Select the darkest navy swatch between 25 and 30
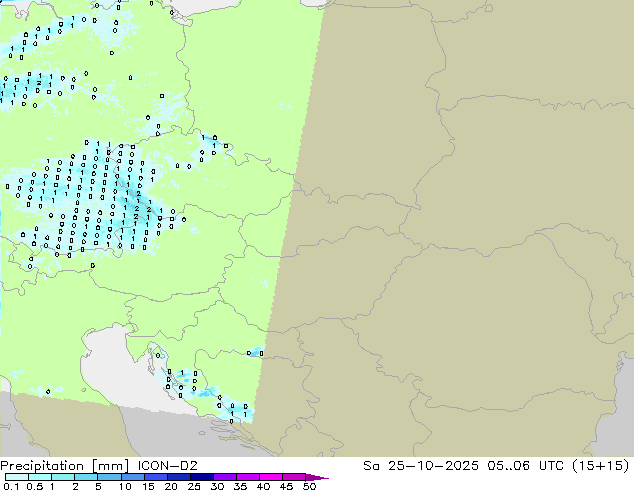 click(202, 477)
